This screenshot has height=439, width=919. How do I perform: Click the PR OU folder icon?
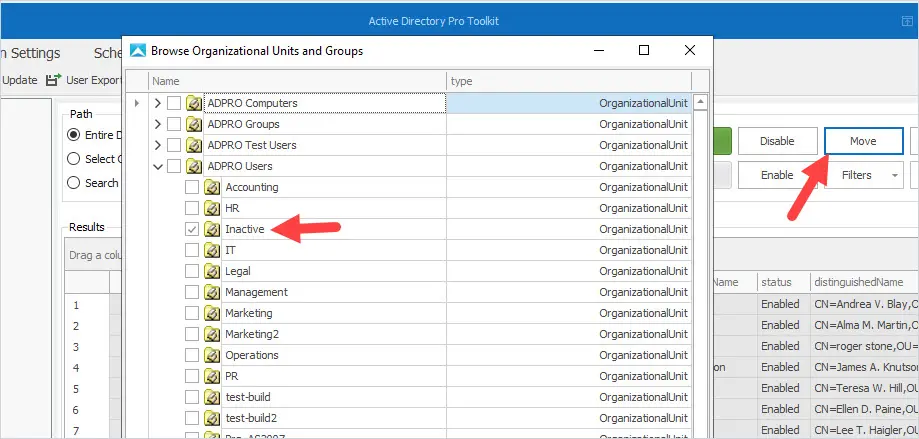(212, 376)
